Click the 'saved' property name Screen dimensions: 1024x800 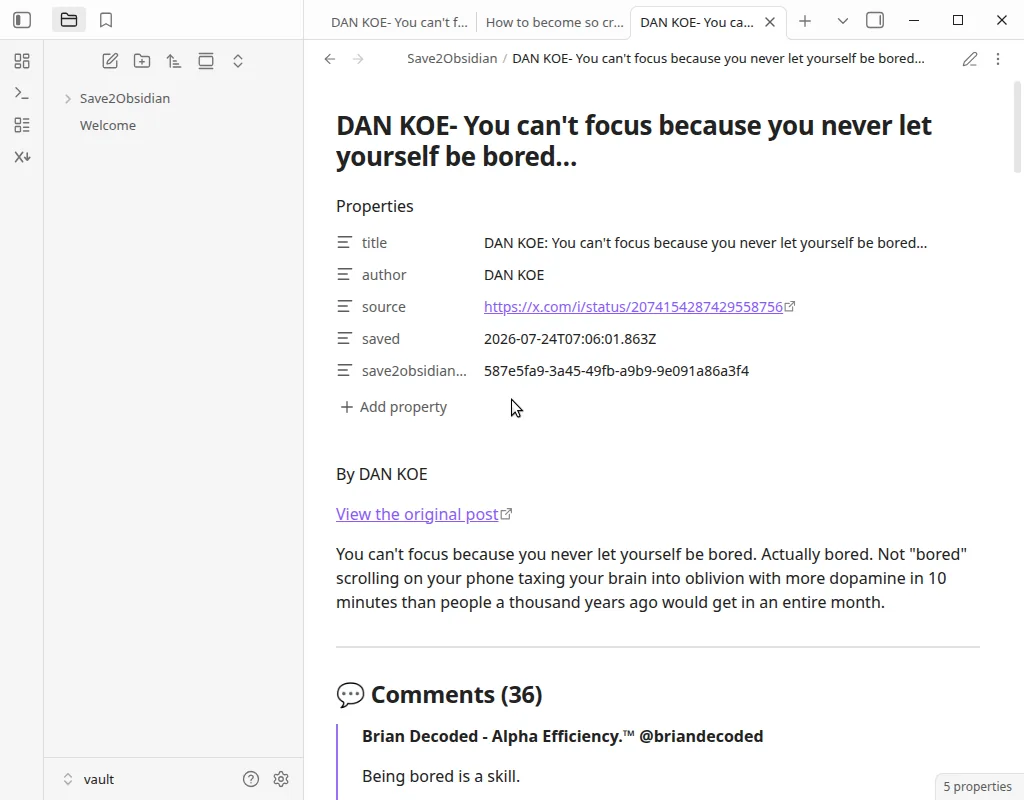pyautogui.click(x=381, y=339)
